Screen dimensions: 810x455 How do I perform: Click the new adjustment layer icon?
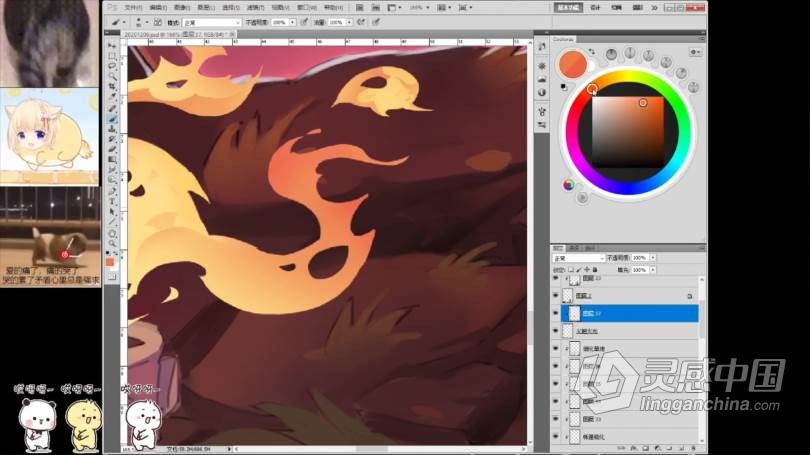pyautogui.click(x=658, y=448)
